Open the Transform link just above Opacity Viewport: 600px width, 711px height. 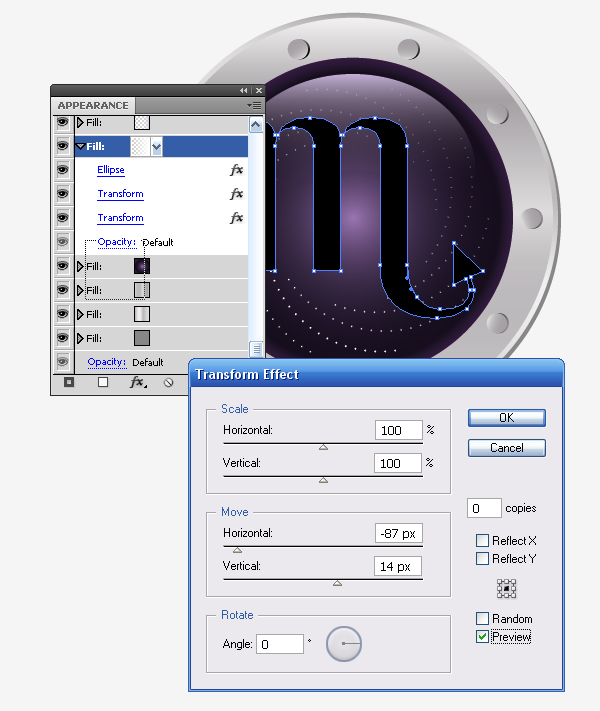coord(121,218)
